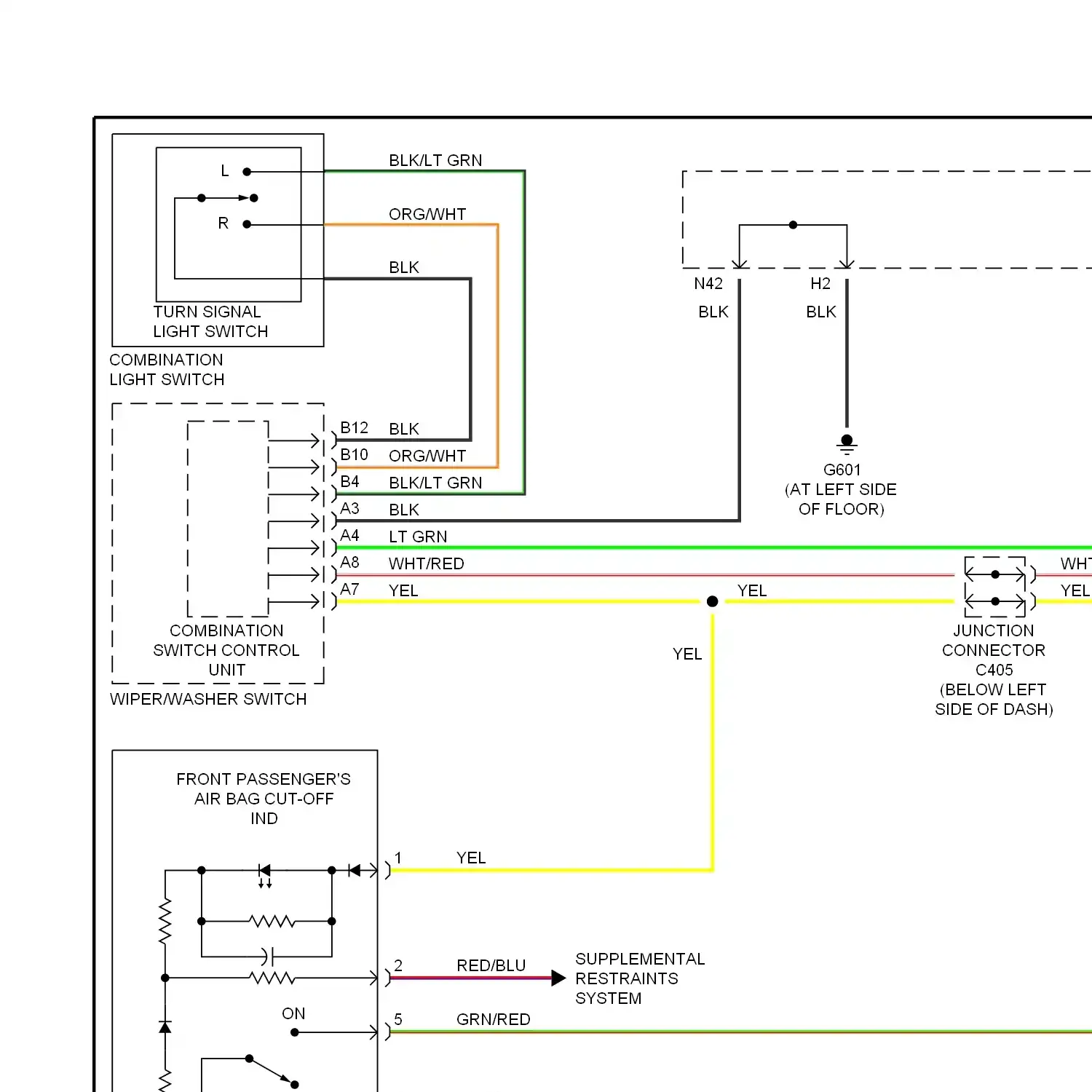
Task: Click the junction dot between N42 and H2
Action: click(x=793, y=225)
